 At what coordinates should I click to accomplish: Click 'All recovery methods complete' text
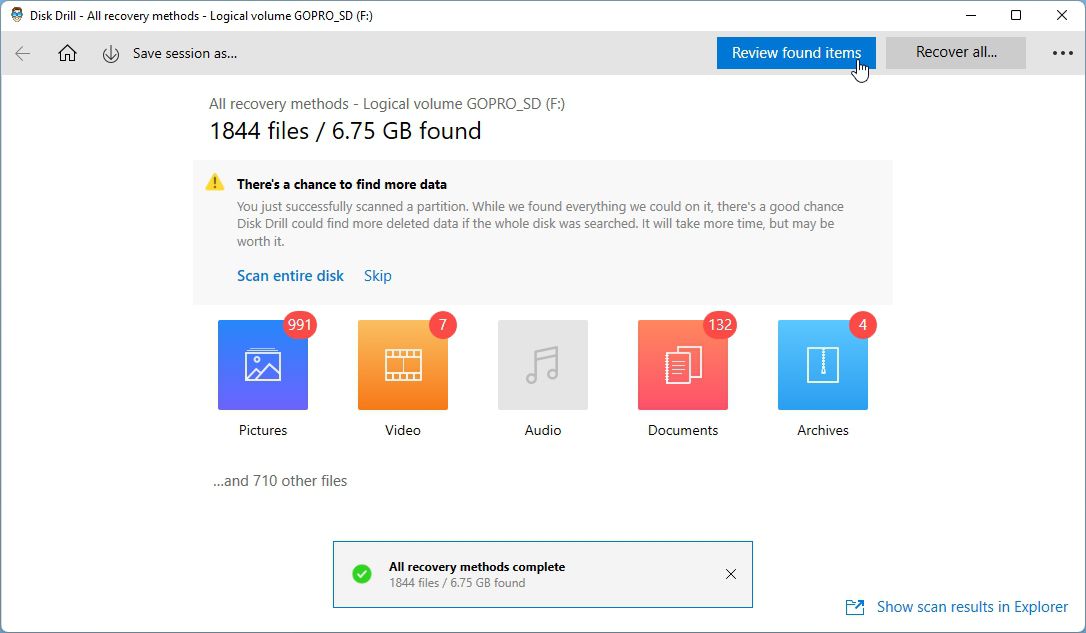pyautogui.click(x=477, y=567)
